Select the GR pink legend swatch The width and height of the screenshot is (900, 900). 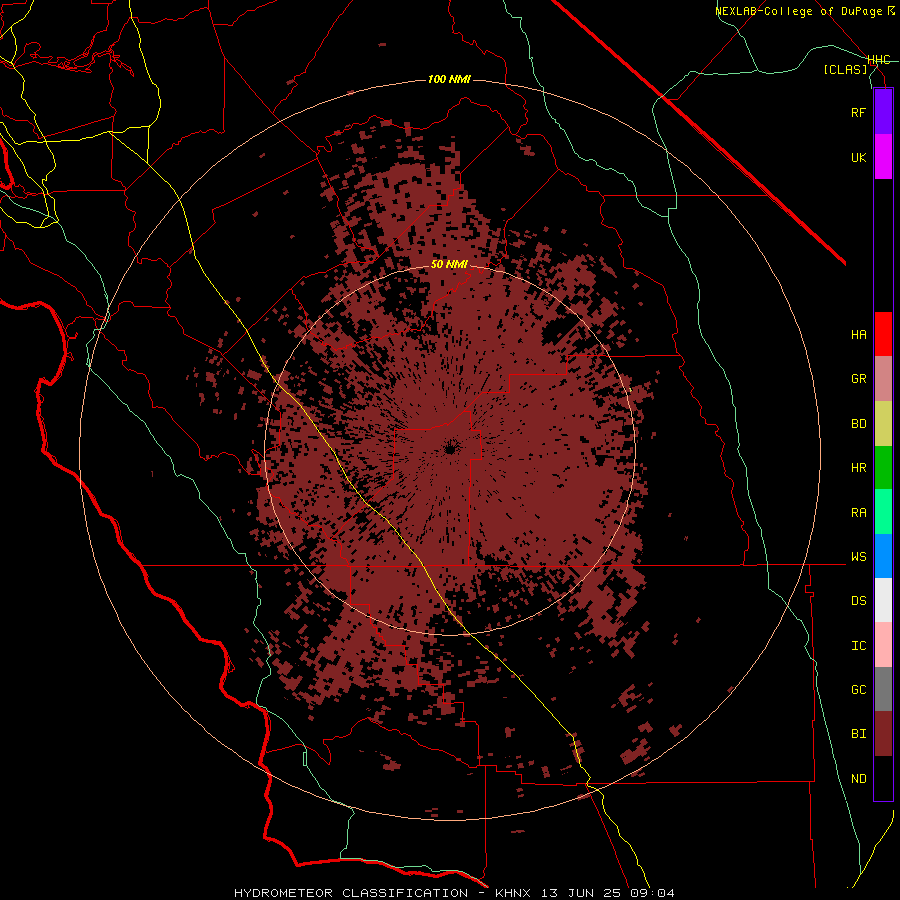tap(883, 379)
